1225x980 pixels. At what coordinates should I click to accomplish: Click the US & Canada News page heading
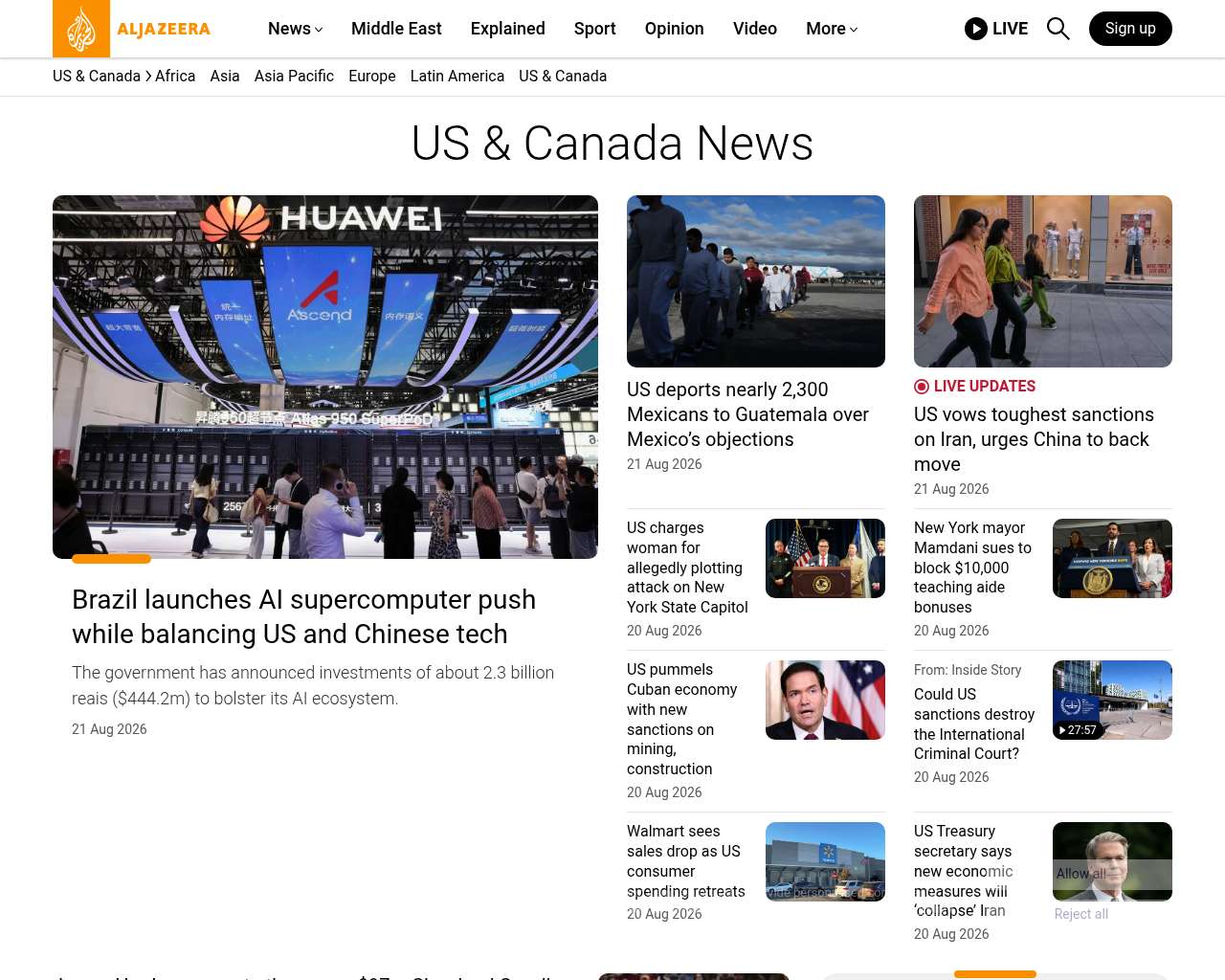click(612, 144)
